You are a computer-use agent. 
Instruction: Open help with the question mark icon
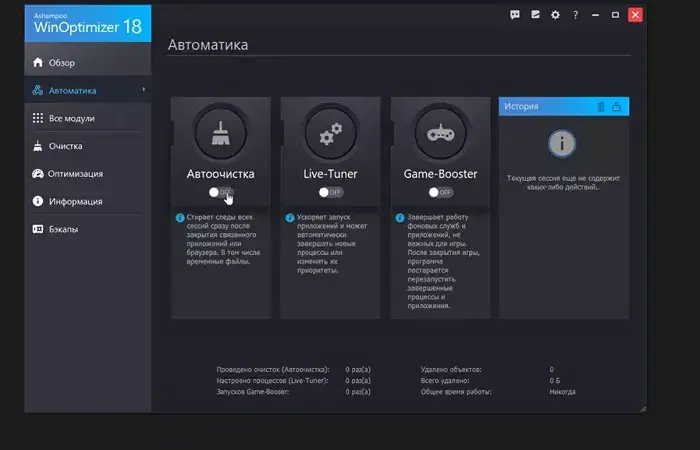coord(575,15)
